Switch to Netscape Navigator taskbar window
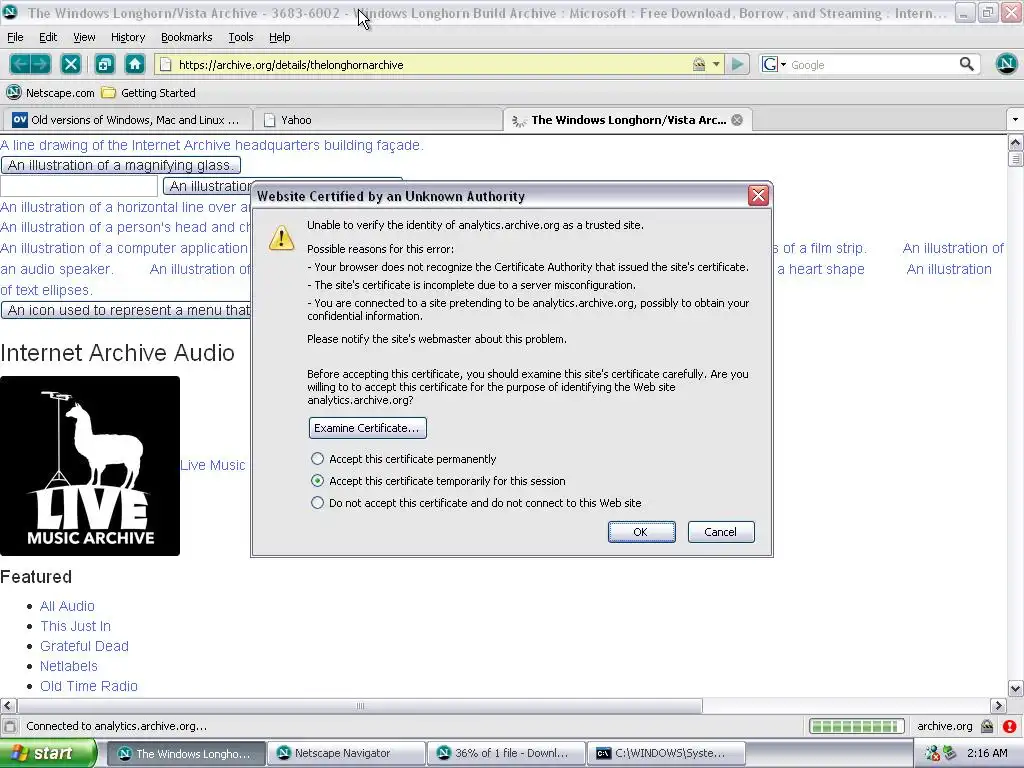The image size is (1024, 768). tap(346, 754)
